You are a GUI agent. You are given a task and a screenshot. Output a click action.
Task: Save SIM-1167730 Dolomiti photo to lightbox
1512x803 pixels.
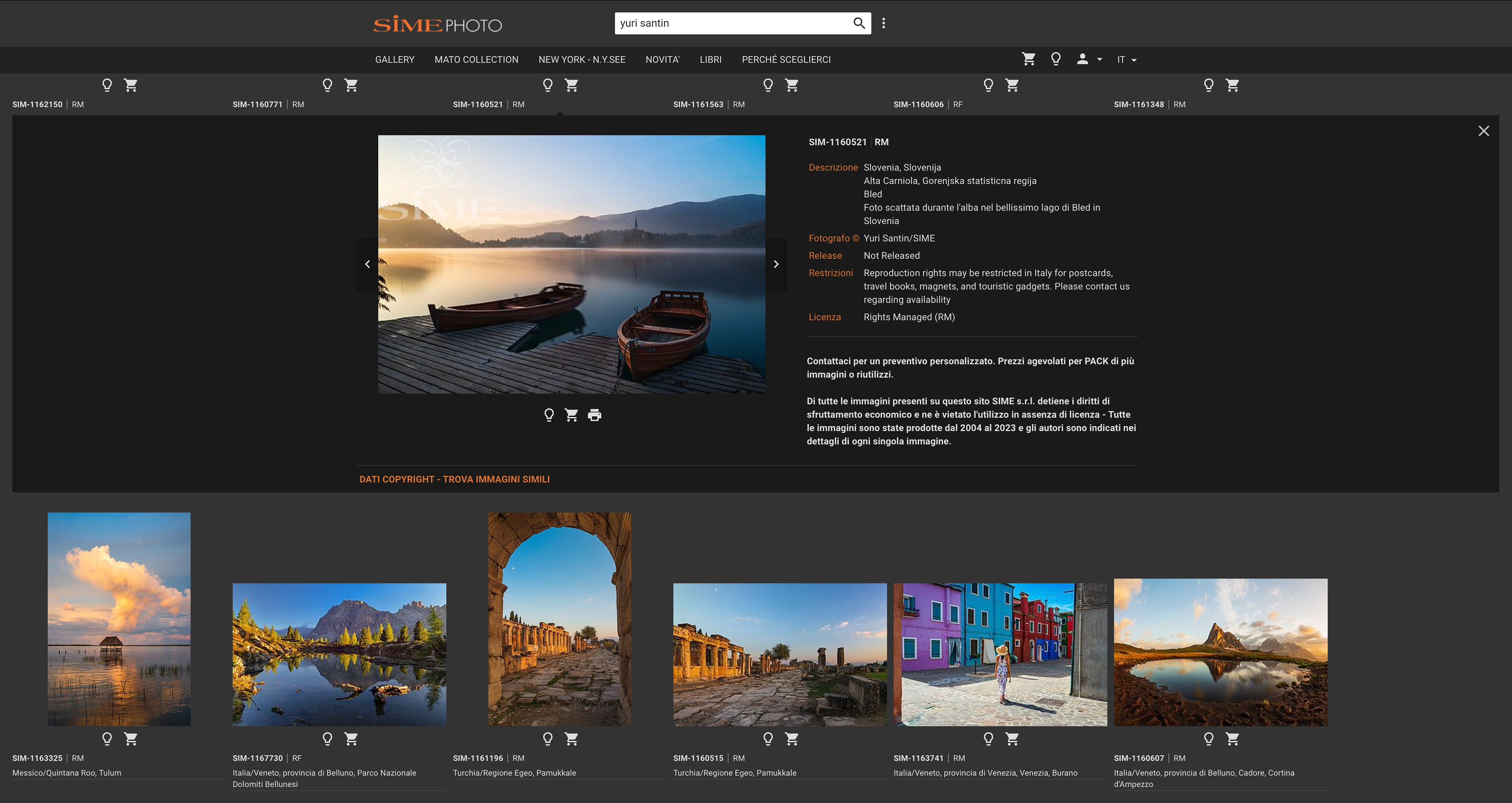pos(328,738)
